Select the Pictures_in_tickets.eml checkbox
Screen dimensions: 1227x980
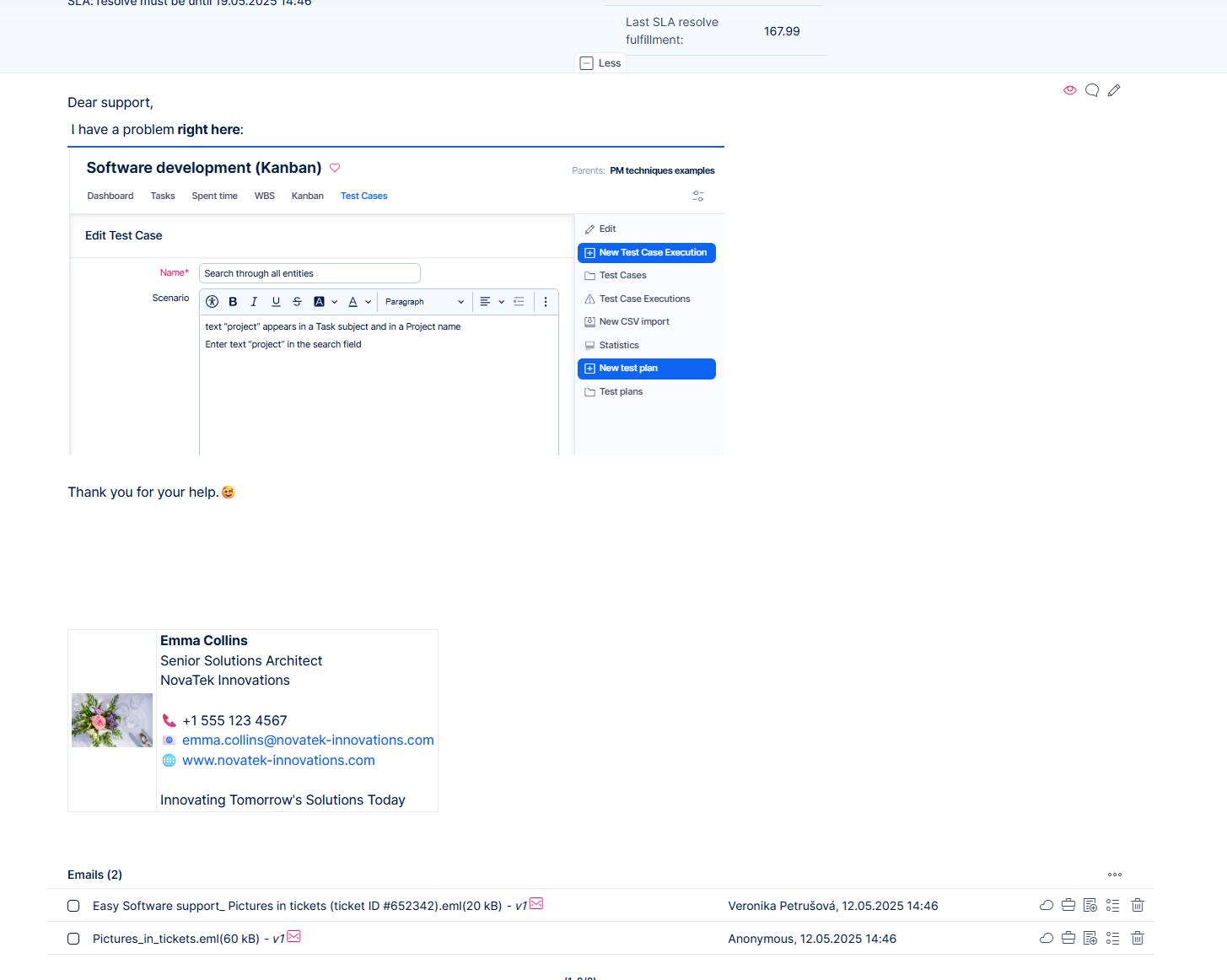(73, 939)
